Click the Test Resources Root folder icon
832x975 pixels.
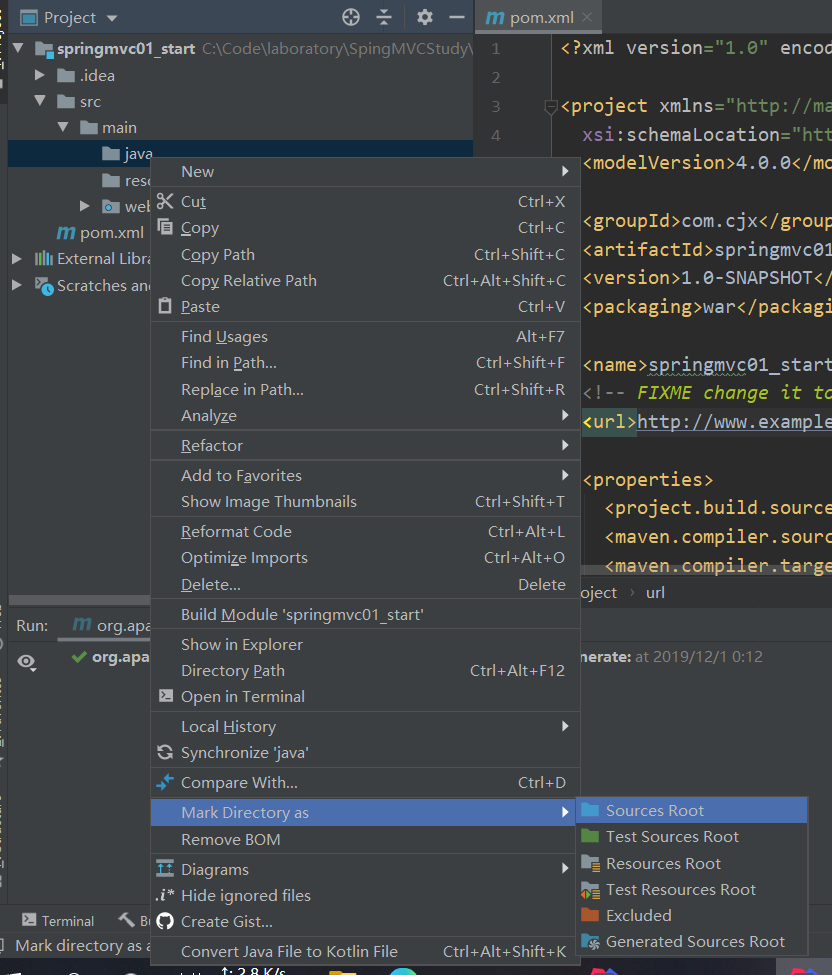pos(591,890)
